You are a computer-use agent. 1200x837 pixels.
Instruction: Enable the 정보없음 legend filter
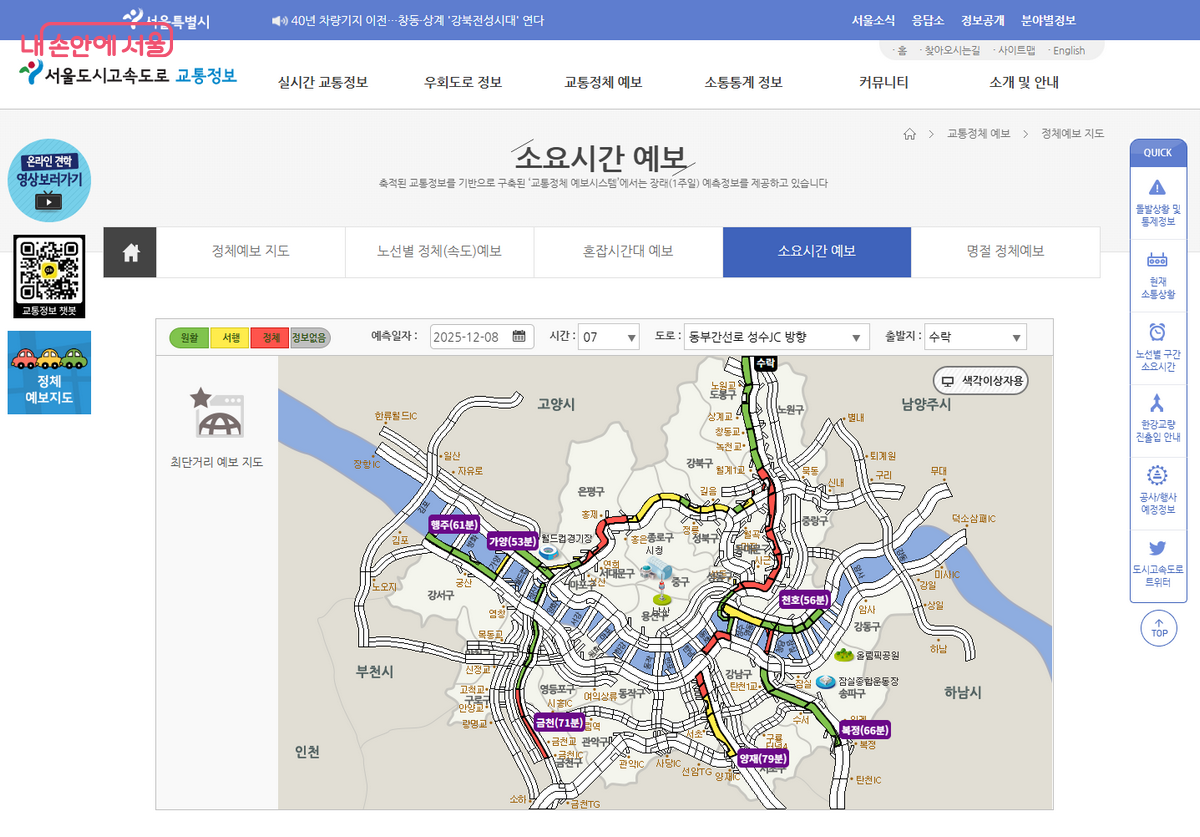(x=310, y=337)
